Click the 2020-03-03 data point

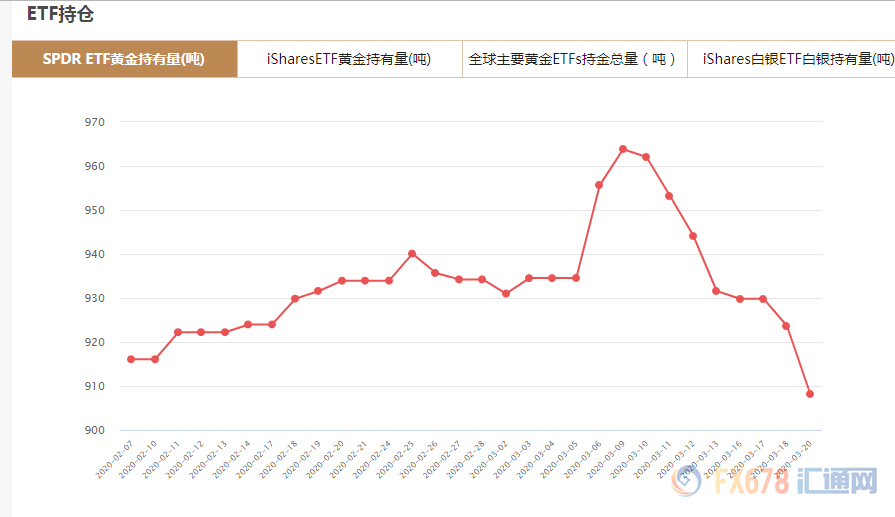tap(529, 278)
